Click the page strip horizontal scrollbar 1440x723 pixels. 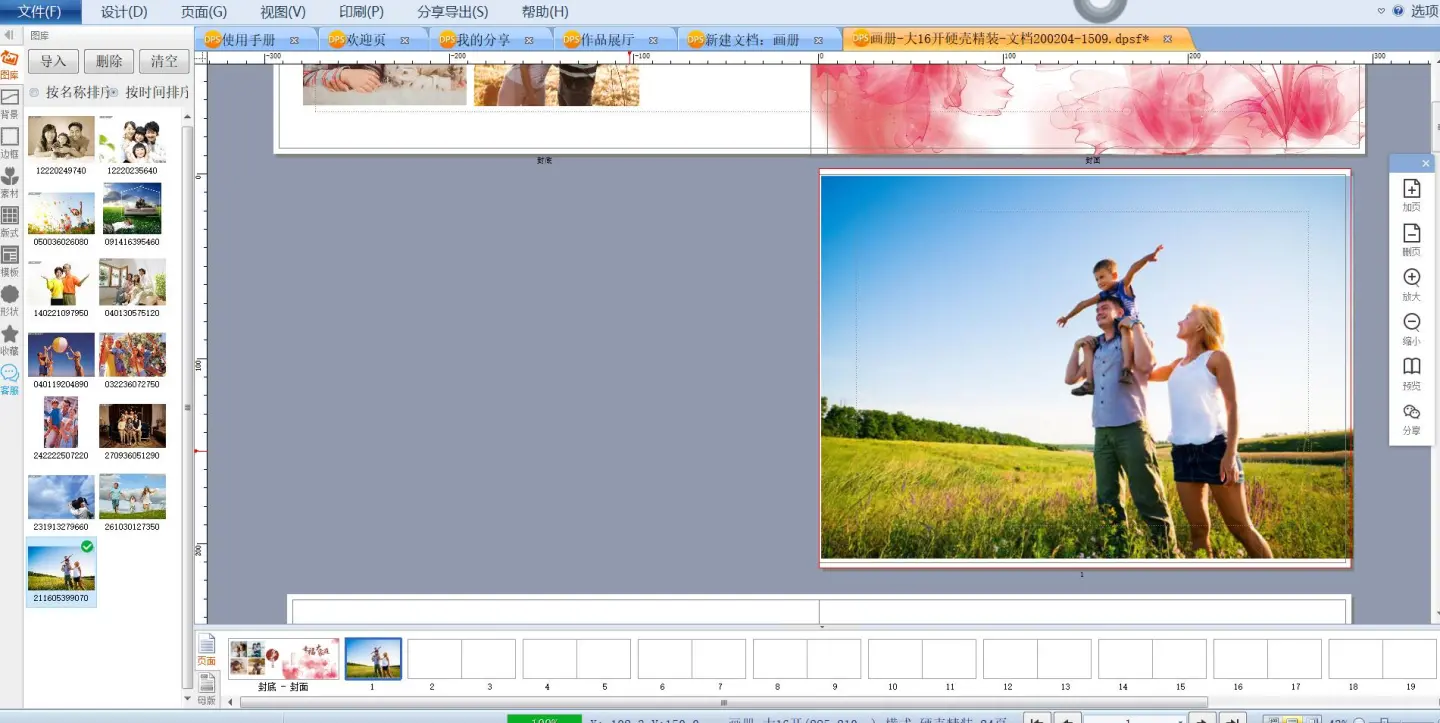(724, 703)
